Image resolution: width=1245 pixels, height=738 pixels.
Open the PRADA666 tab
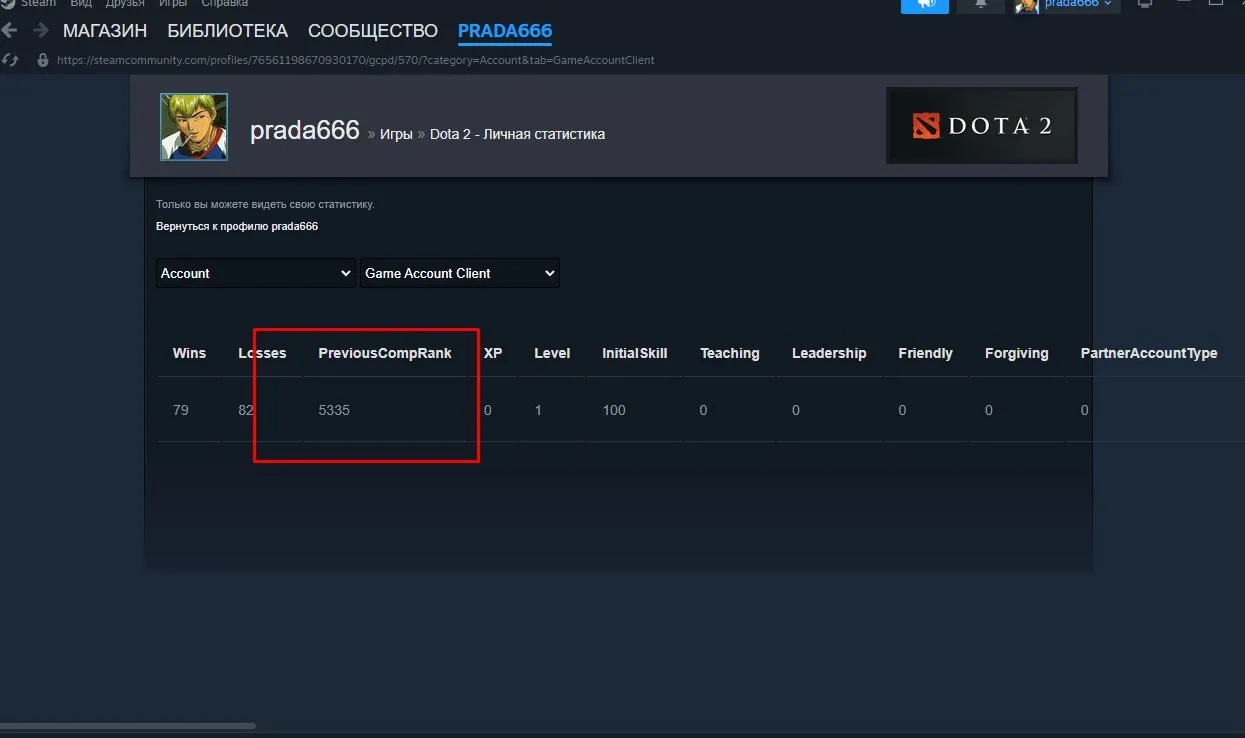(505, 31)
